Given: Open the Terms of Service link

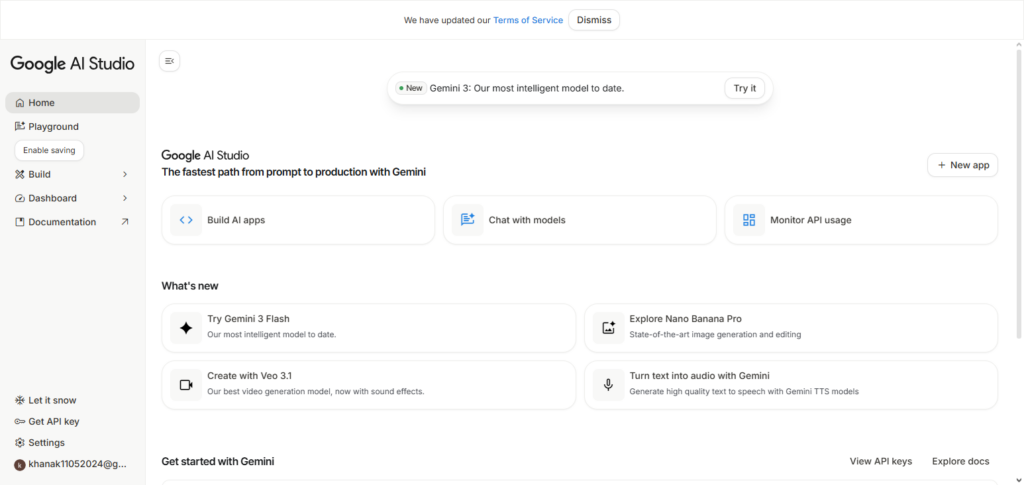Looking at the screenshot, I should 528,20.
